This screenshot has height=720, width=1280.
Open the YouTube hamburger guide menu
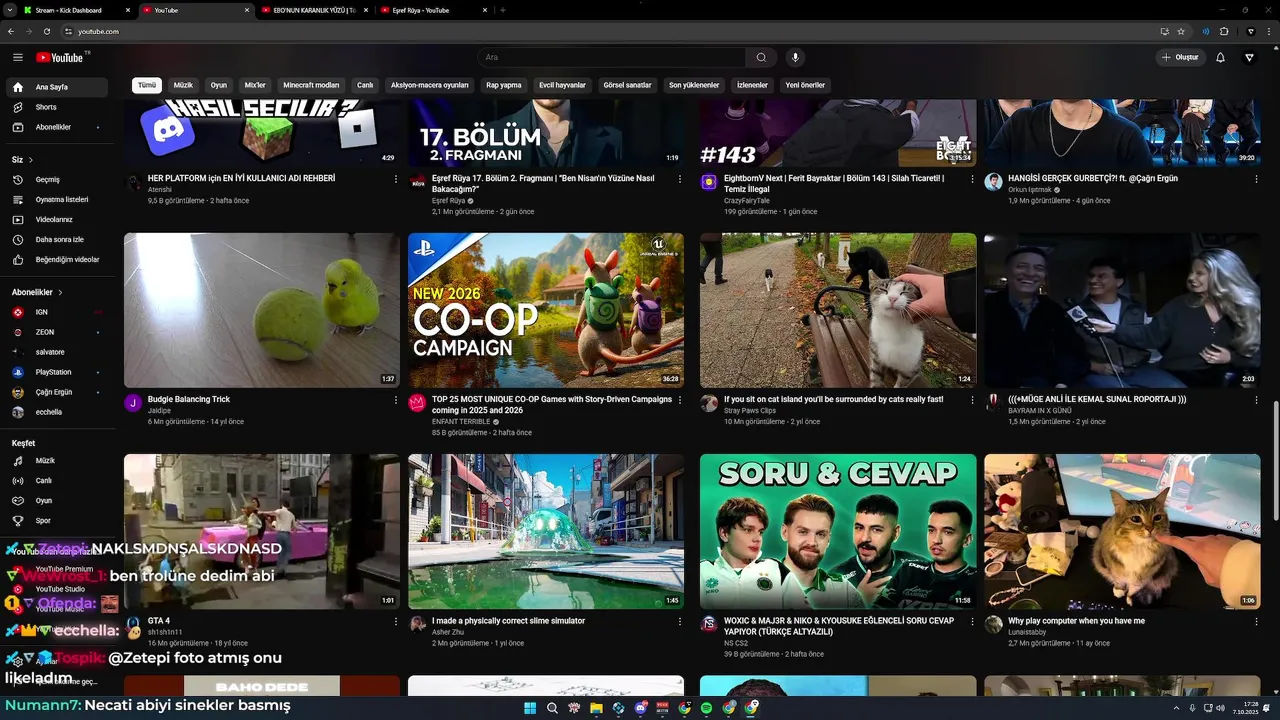coord(17,58)
